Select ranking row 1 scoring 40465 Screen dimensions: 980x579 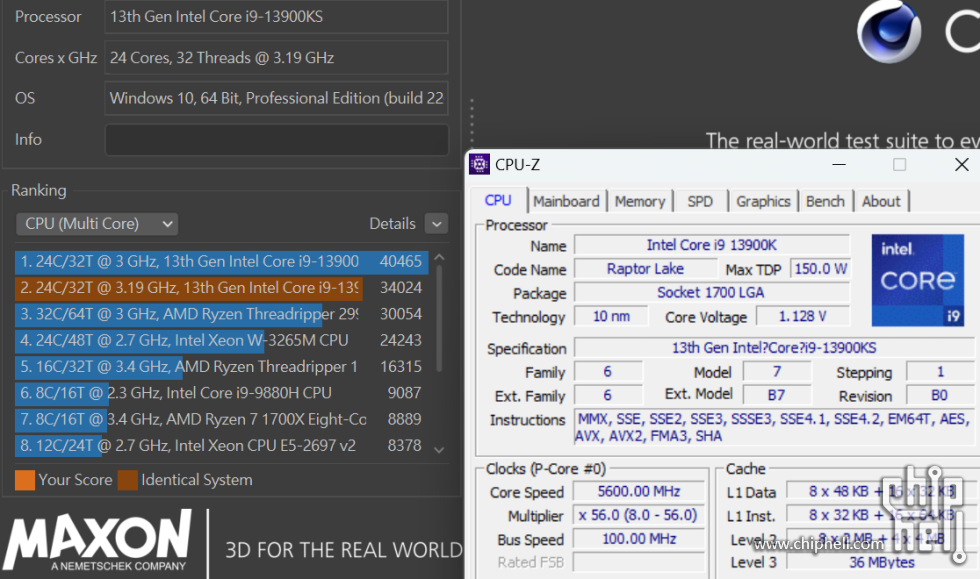[222, 261]
